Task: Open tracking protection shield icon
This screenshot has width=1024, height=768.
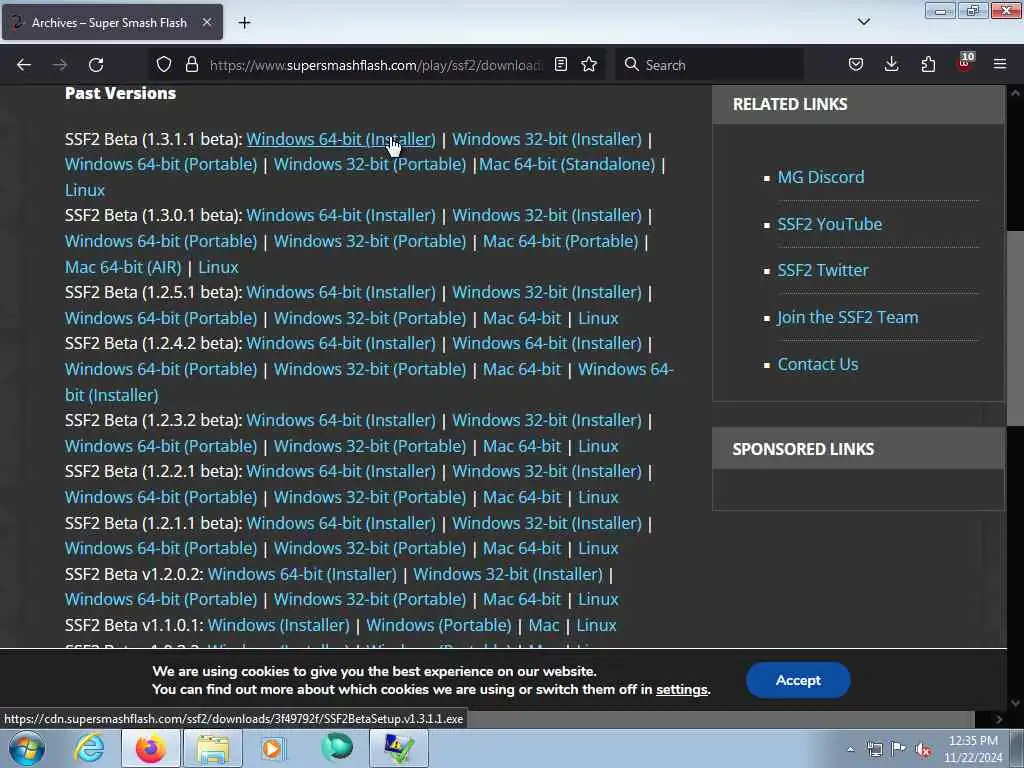Action: [164, 65]
